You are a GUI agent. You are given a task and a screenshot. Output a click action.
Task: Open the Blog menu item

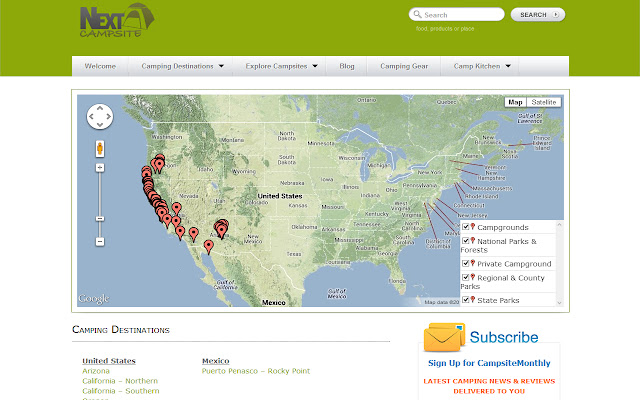(347, 66)
